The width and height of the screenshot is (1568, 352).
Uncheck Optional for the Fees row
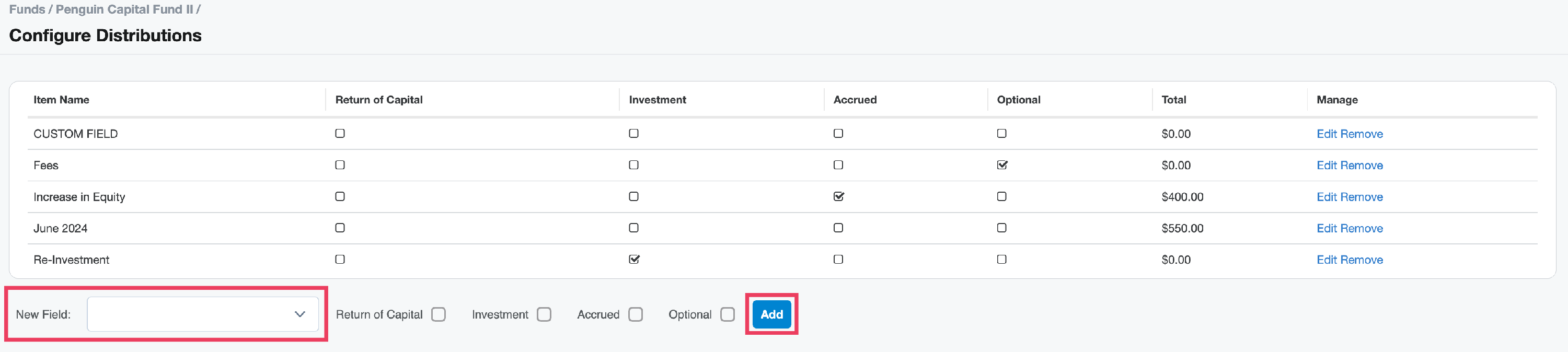[1002, 165]
